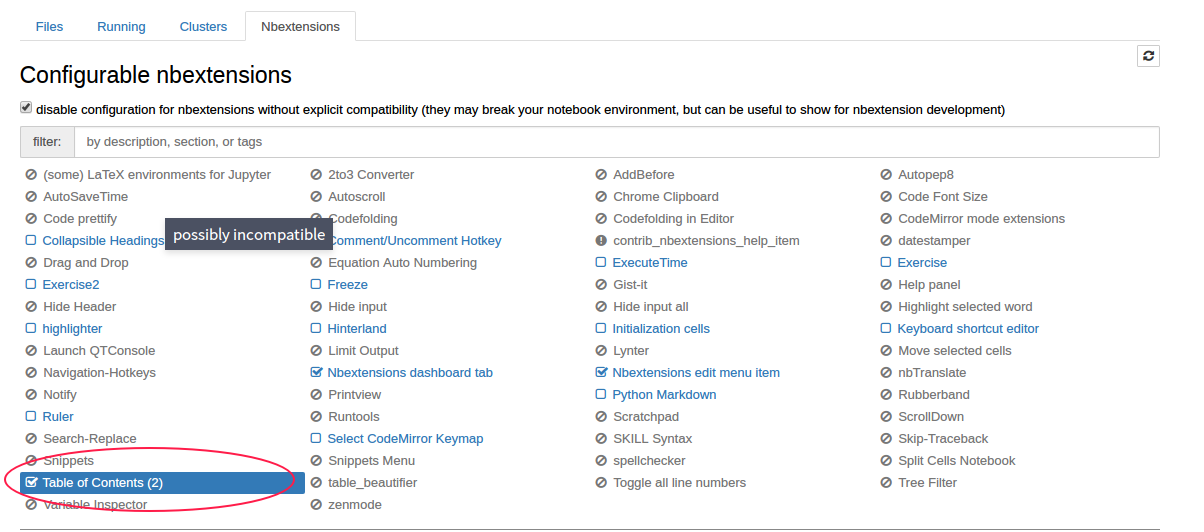Disable the Table of Contents (2) extension checkbox

coord(31,483)
